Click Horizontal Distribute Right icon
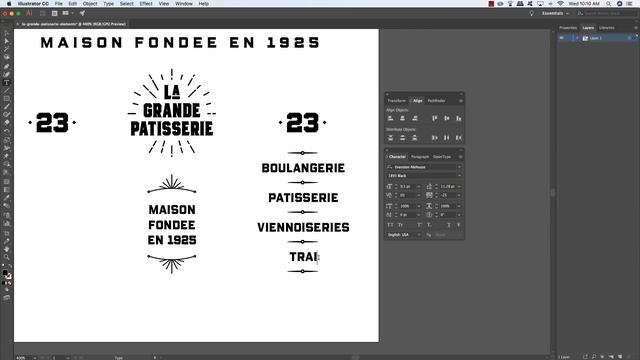 point(458,138)
